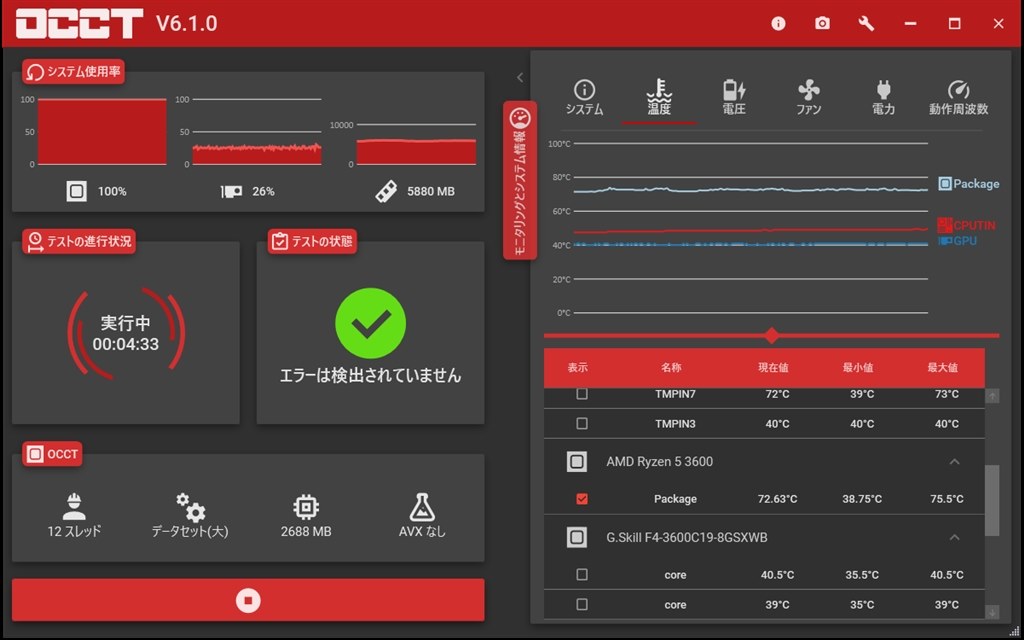
Task: Switch to the システム tab
Action: (x=584, y=98)
